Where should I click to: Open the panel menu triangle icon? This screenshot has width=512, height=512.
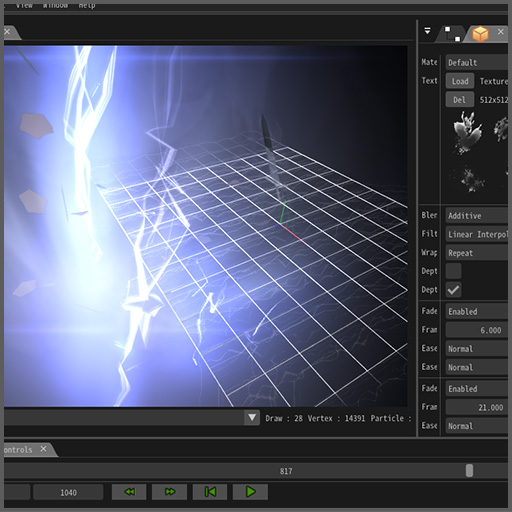(x=427, y=31)
